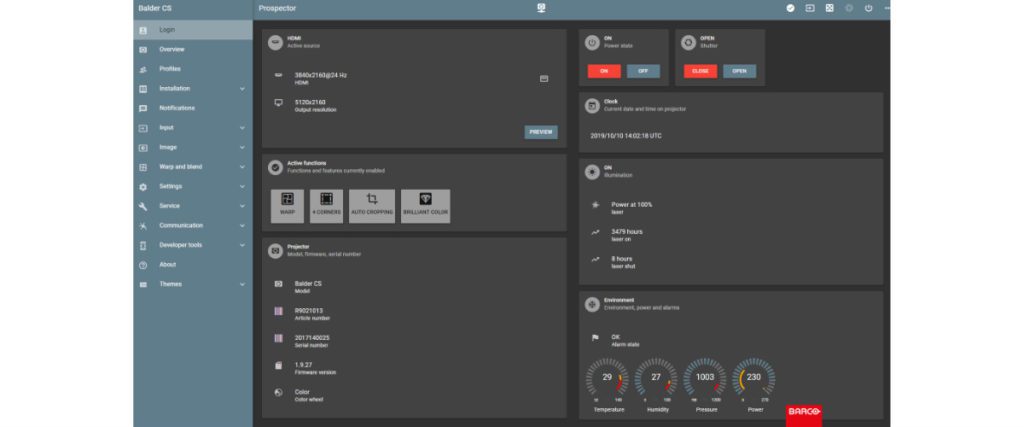
Task: Click the test pattern icon in top bar
Action: tap(829, 8)
